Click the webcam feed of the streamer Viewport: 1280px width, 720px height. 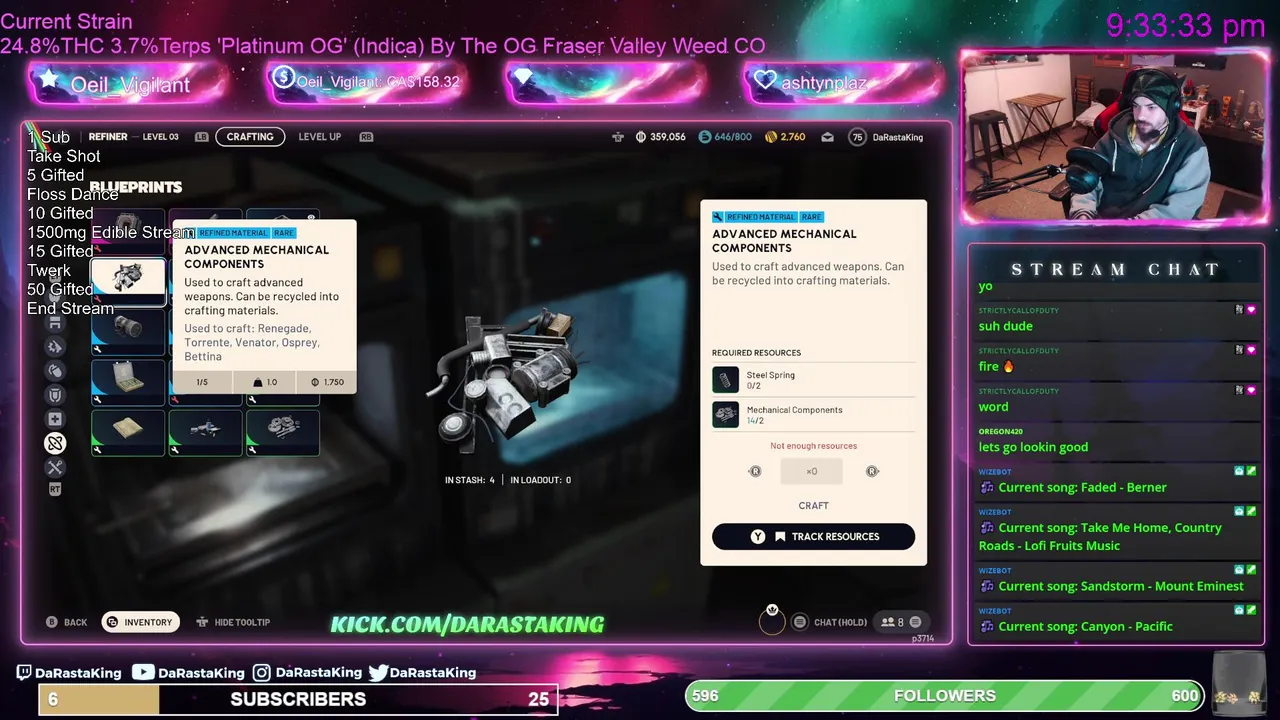point(1113,136)
